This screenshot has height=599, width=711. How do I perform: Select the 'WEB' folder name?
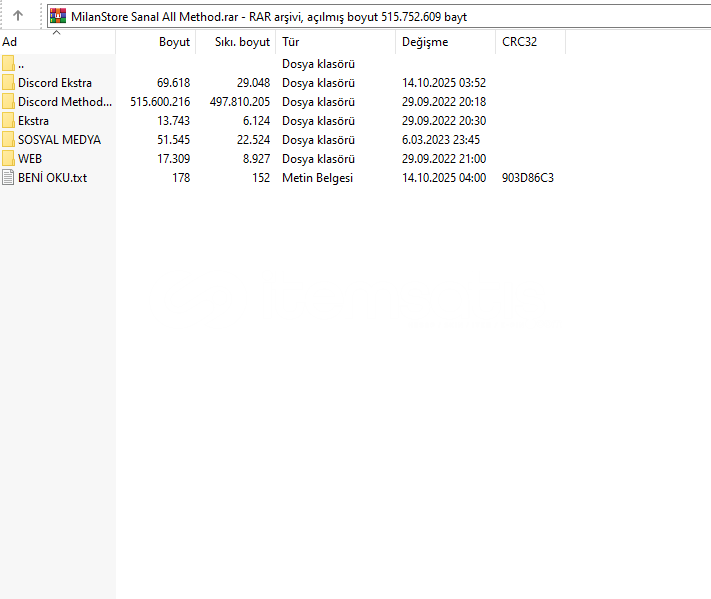pyautogui.click(x=30, y=159)
